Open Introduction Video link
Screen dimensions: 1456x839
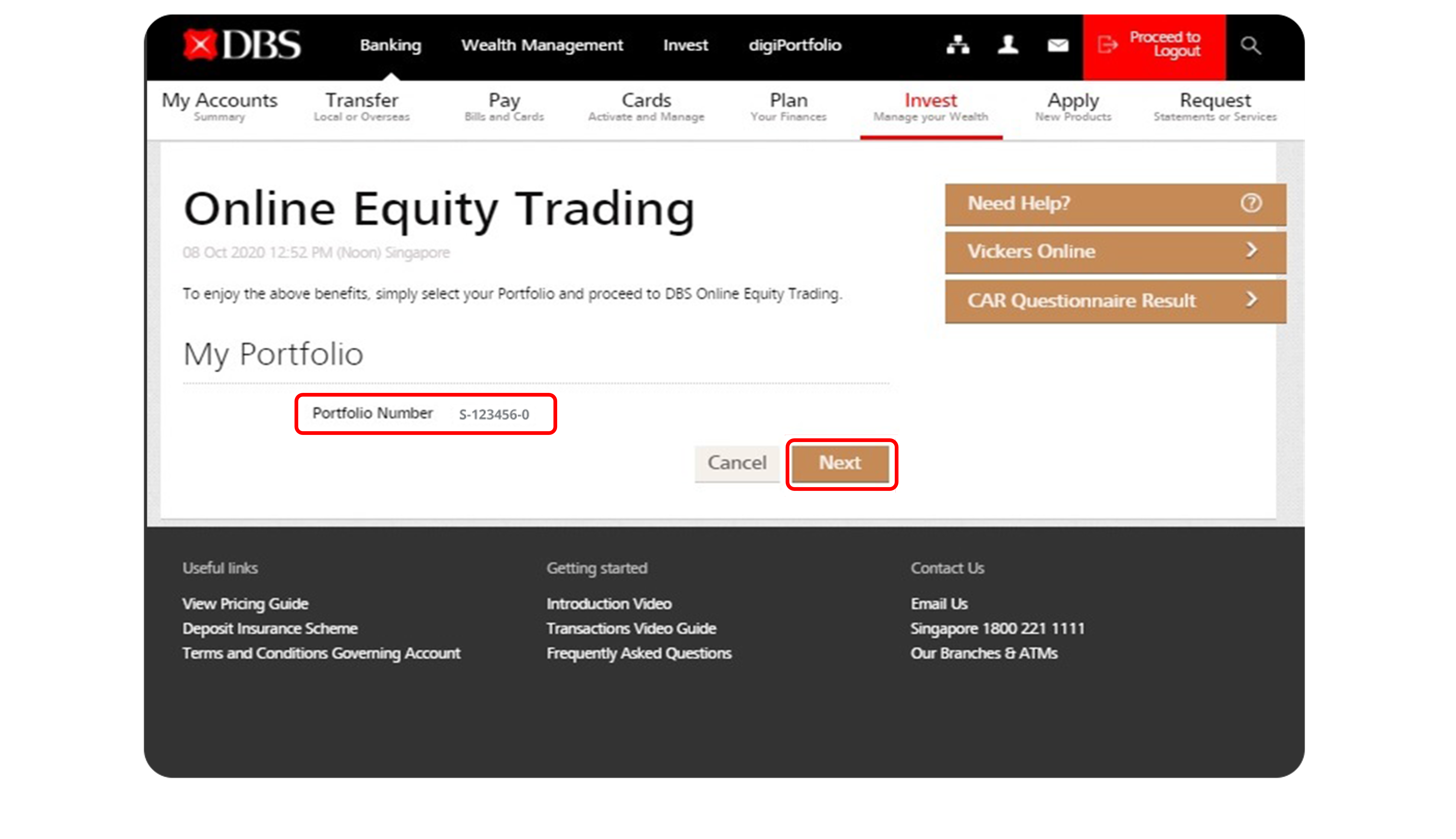pyautogui.click(x=609, y=603)
